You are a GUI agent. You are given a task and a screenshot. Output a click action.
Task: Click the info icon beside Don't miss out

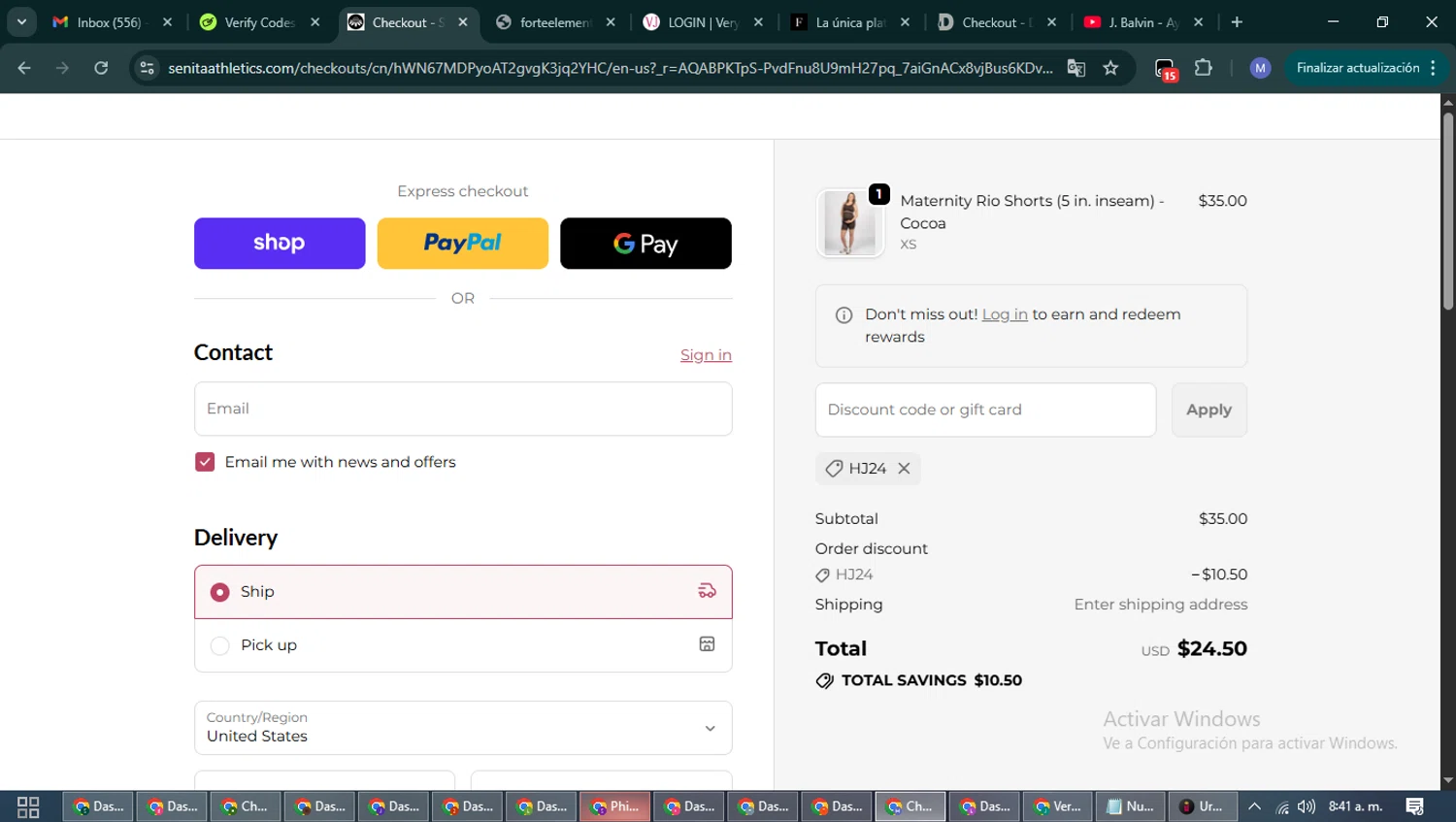844,314
